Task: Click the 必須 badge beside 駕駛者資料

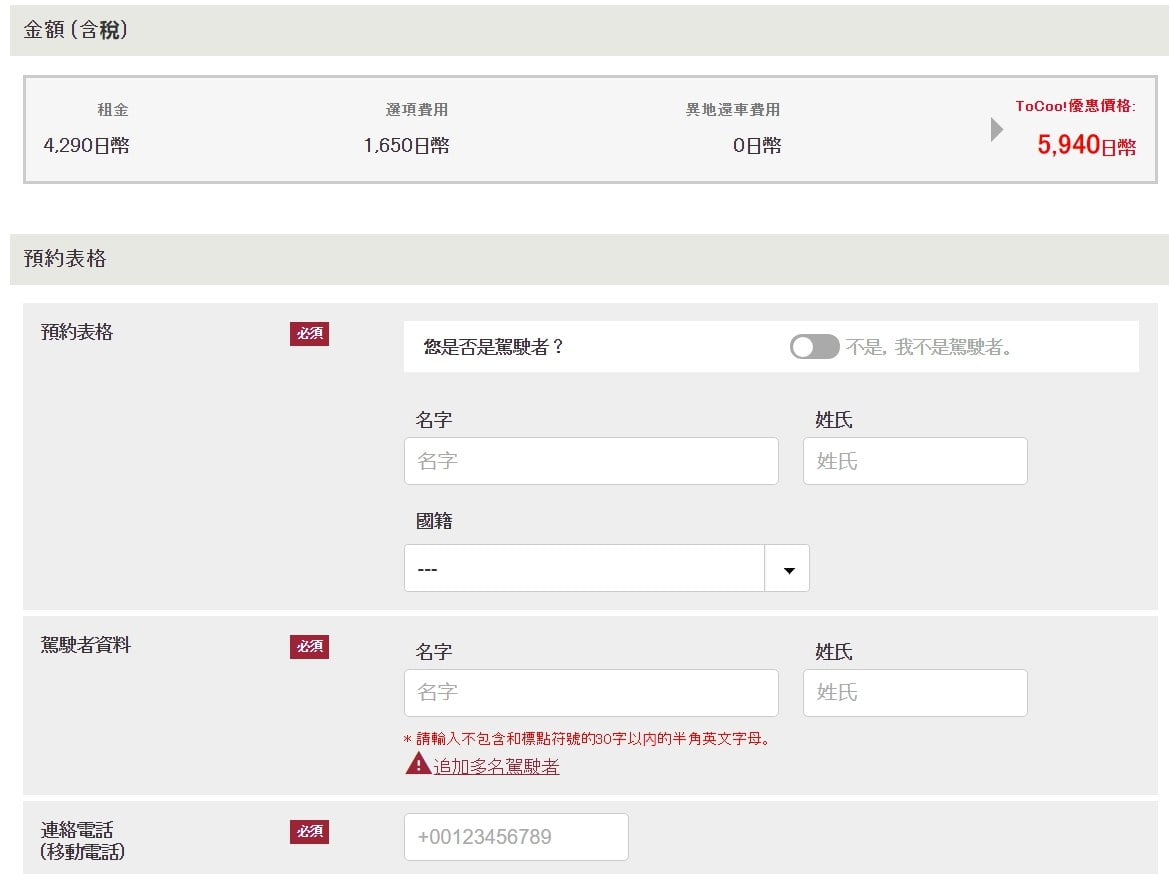Action: coord(309,647)
